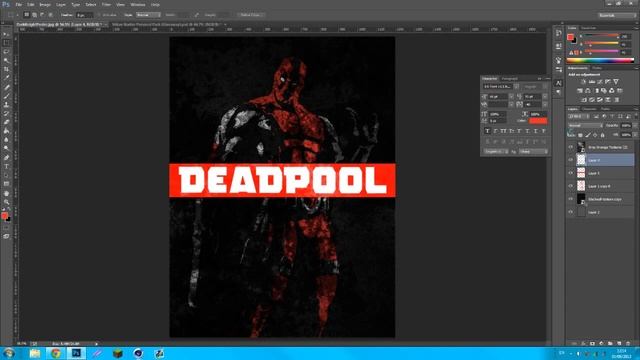640x360 pixels.
Task: Create a new layer button
Action: click(619, 344)
